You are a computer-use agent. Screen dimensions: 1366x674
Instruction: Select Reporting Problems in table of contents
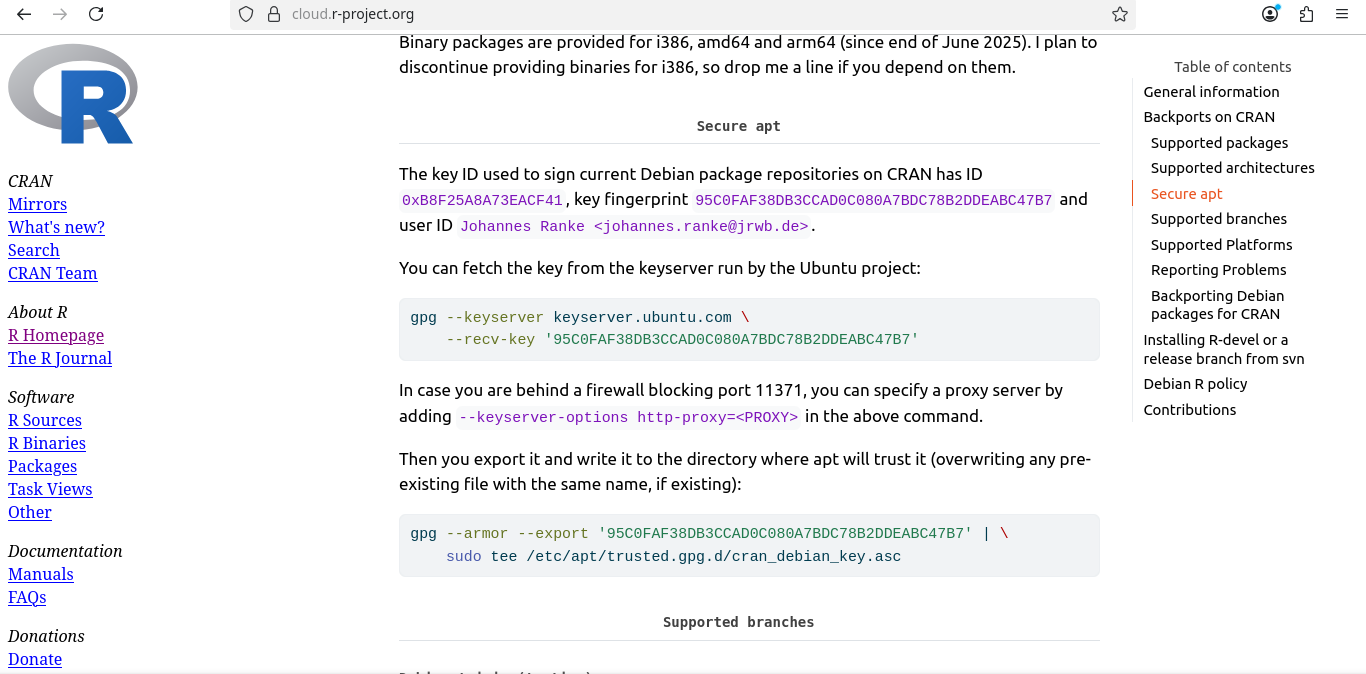pos(1218,270)
